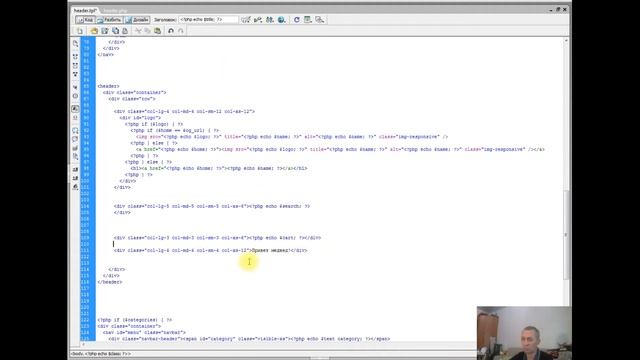The height and width of the screenshot is (360, 640).
Task: Click Select Parent Tag icon
Action: (x=75, y=87)
